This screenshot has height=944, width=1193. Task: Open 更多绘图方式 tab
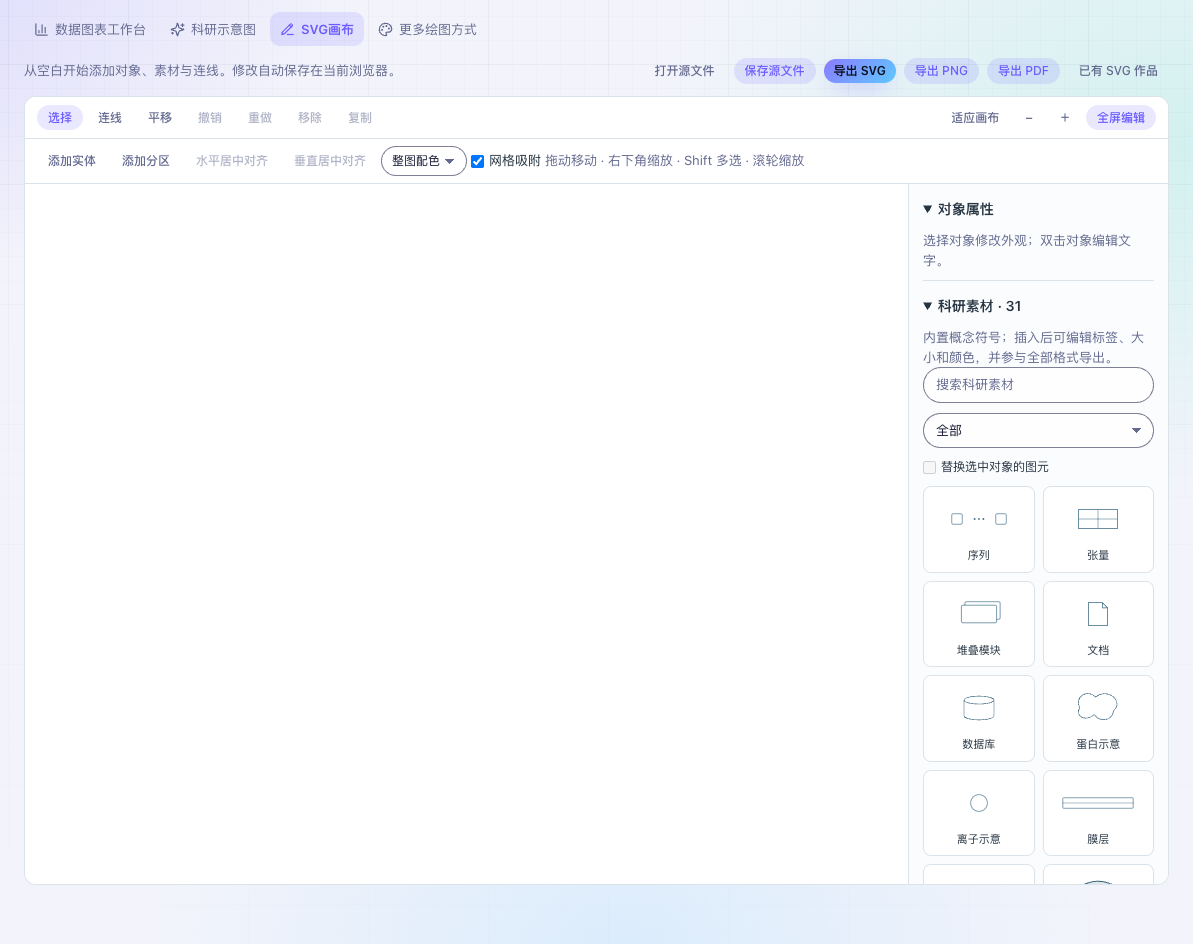point(428,30)
